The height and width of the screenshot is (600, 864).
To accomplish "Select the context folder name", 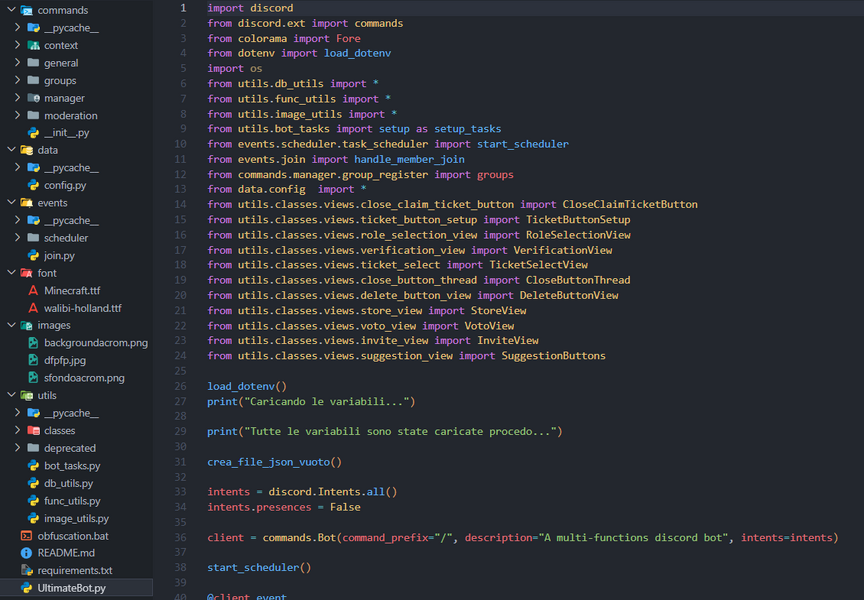I will [x=61, y=45].
